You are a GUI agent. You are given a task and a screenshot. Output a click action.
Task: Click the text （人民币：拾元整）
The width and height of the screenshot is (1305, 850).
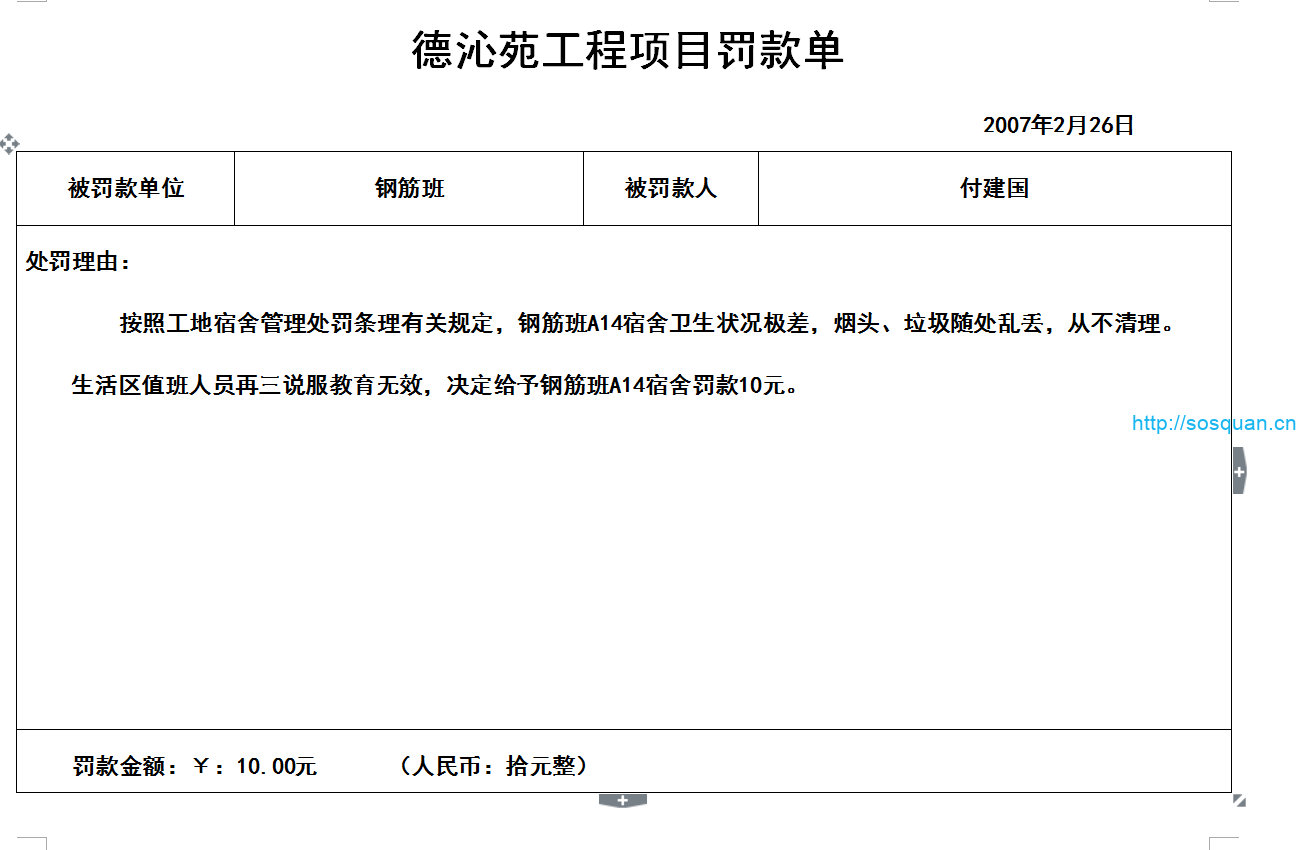click(x=492, y=766)
